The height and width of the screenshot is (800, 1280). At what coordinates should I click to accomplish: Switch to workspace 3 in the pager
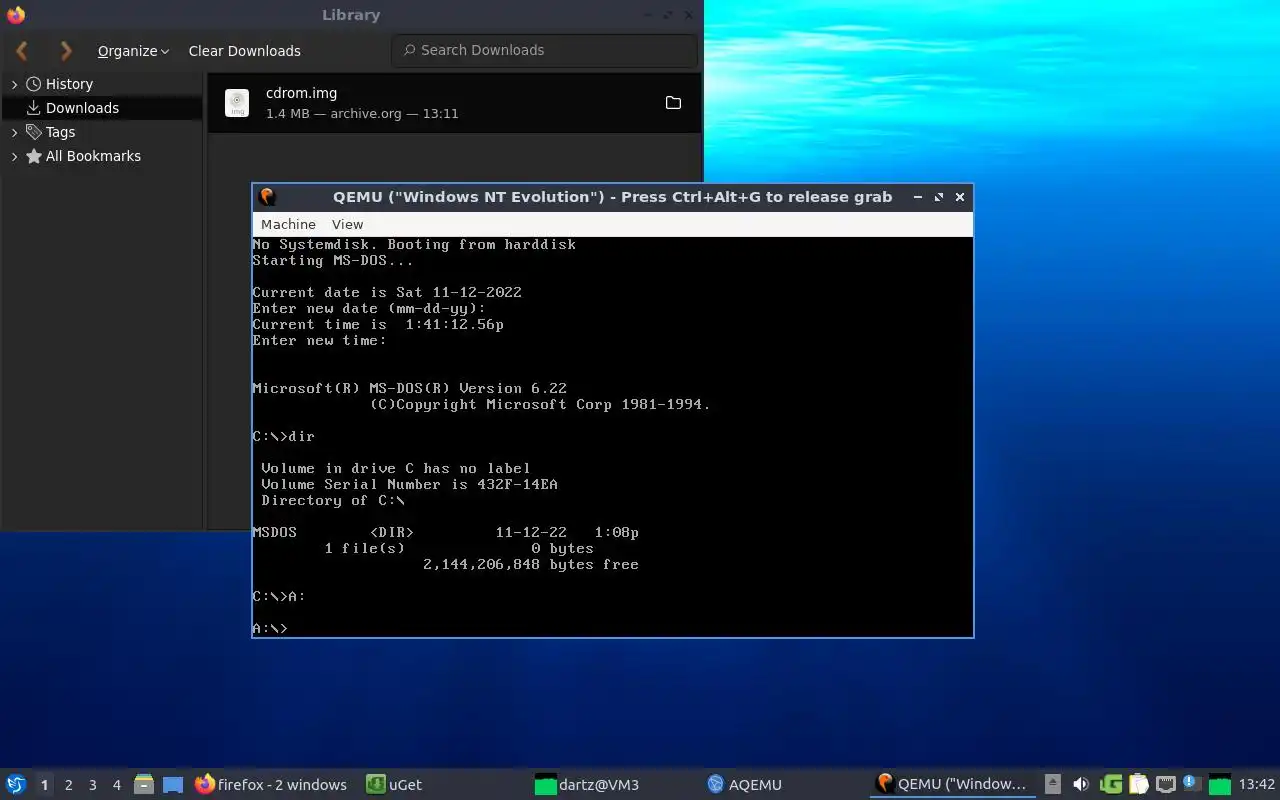click(x=93, y=785)
